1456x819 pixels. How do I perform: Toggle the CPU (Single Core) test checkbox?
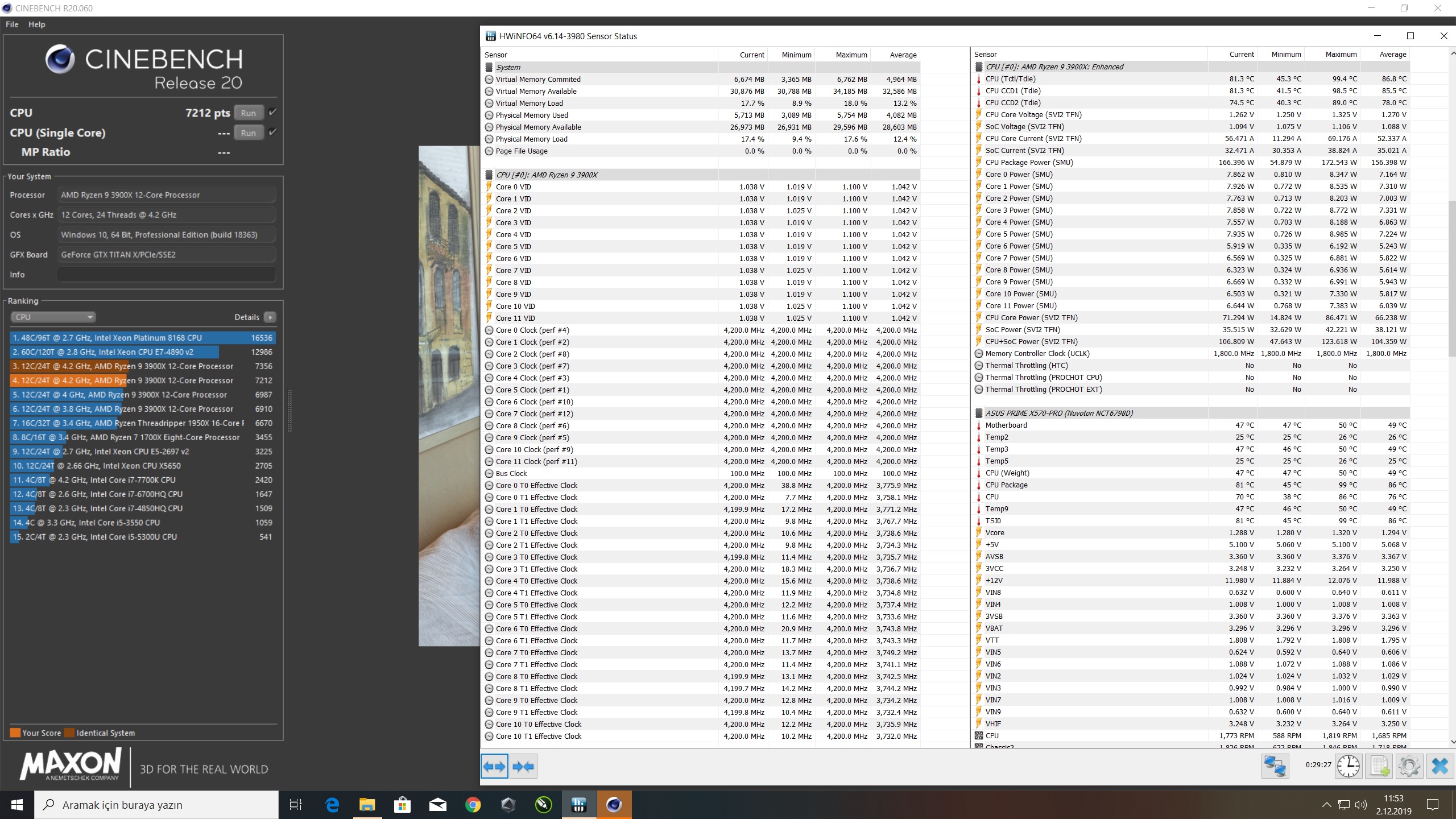(273, 133)
